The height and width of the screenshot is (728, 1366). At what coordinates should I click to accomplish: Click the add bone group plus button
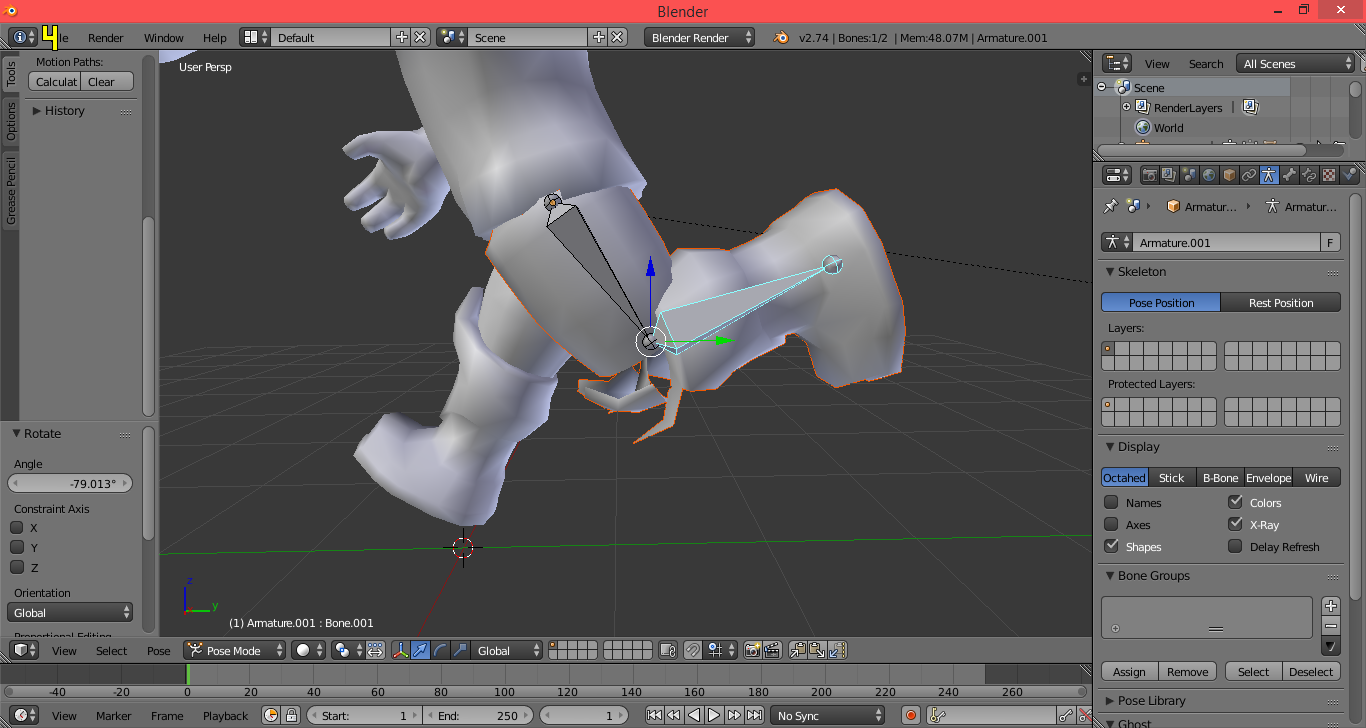coord(1330,606)
